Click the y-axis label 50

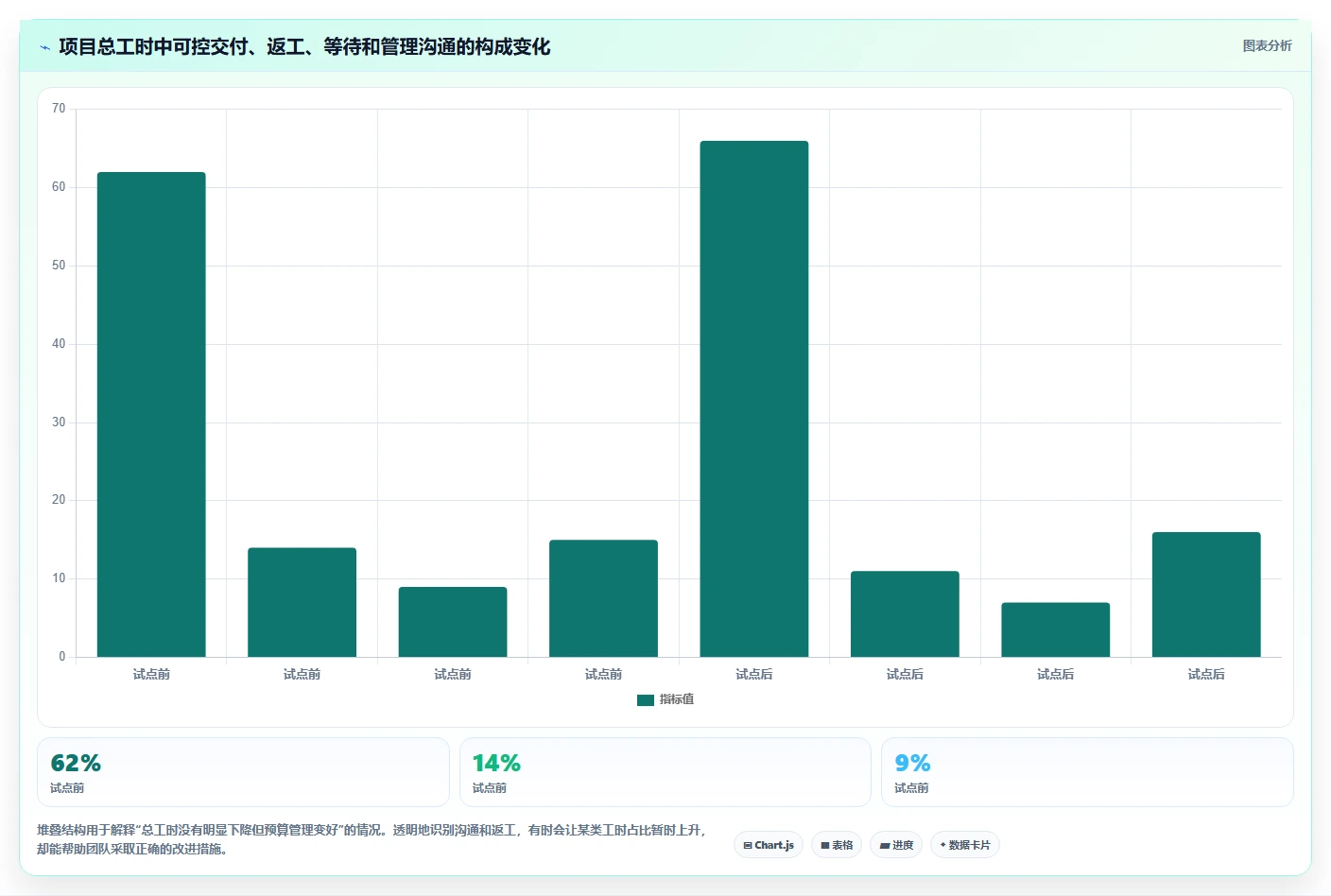tap(59, 266)
